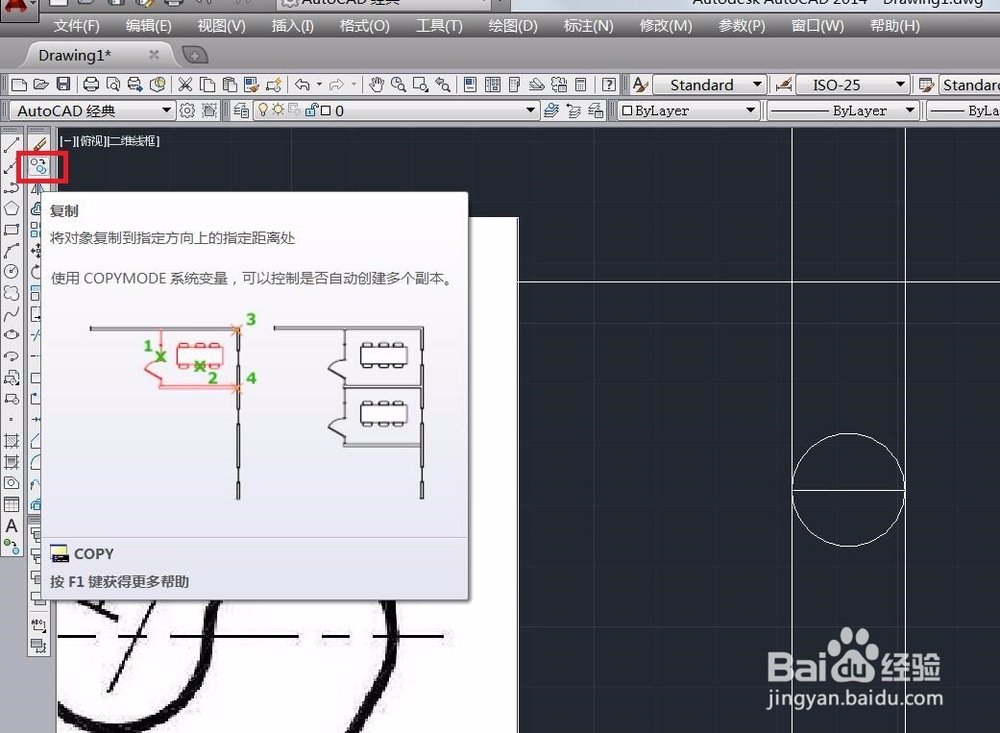Screen dimensions: 1000x733
Task: Select the Line drawing tool
Action: [x=11, y=145]
